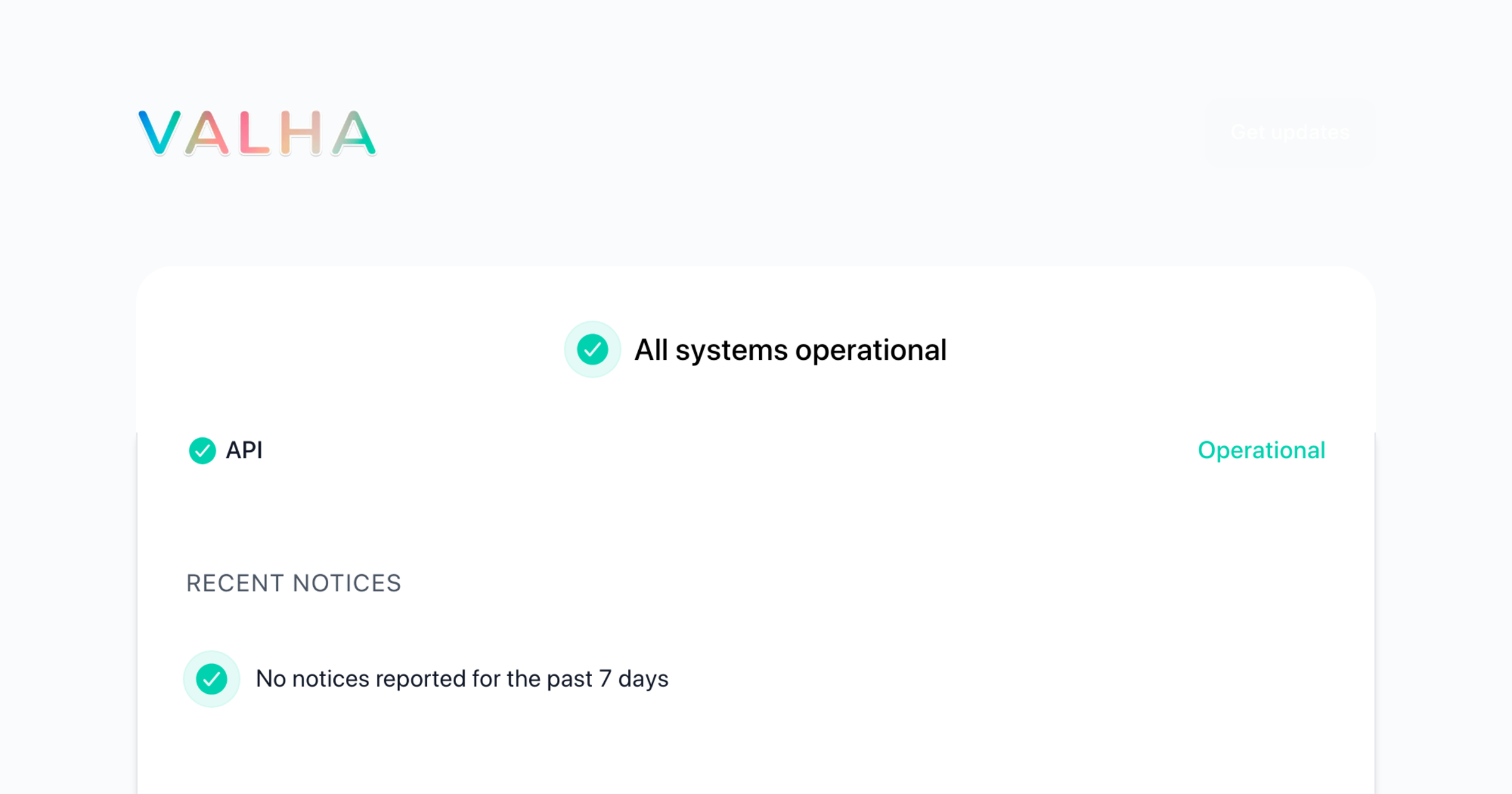1512x794 pixels.
Task: Click the All systems operational heading
Action: pyautogui.click(x=790, y=350)
